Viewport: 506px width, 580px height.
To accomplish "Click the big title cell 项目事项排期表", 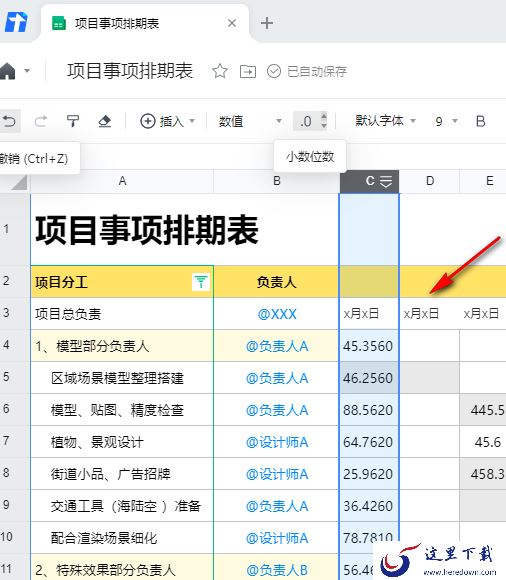I will (x=146, y=230).
